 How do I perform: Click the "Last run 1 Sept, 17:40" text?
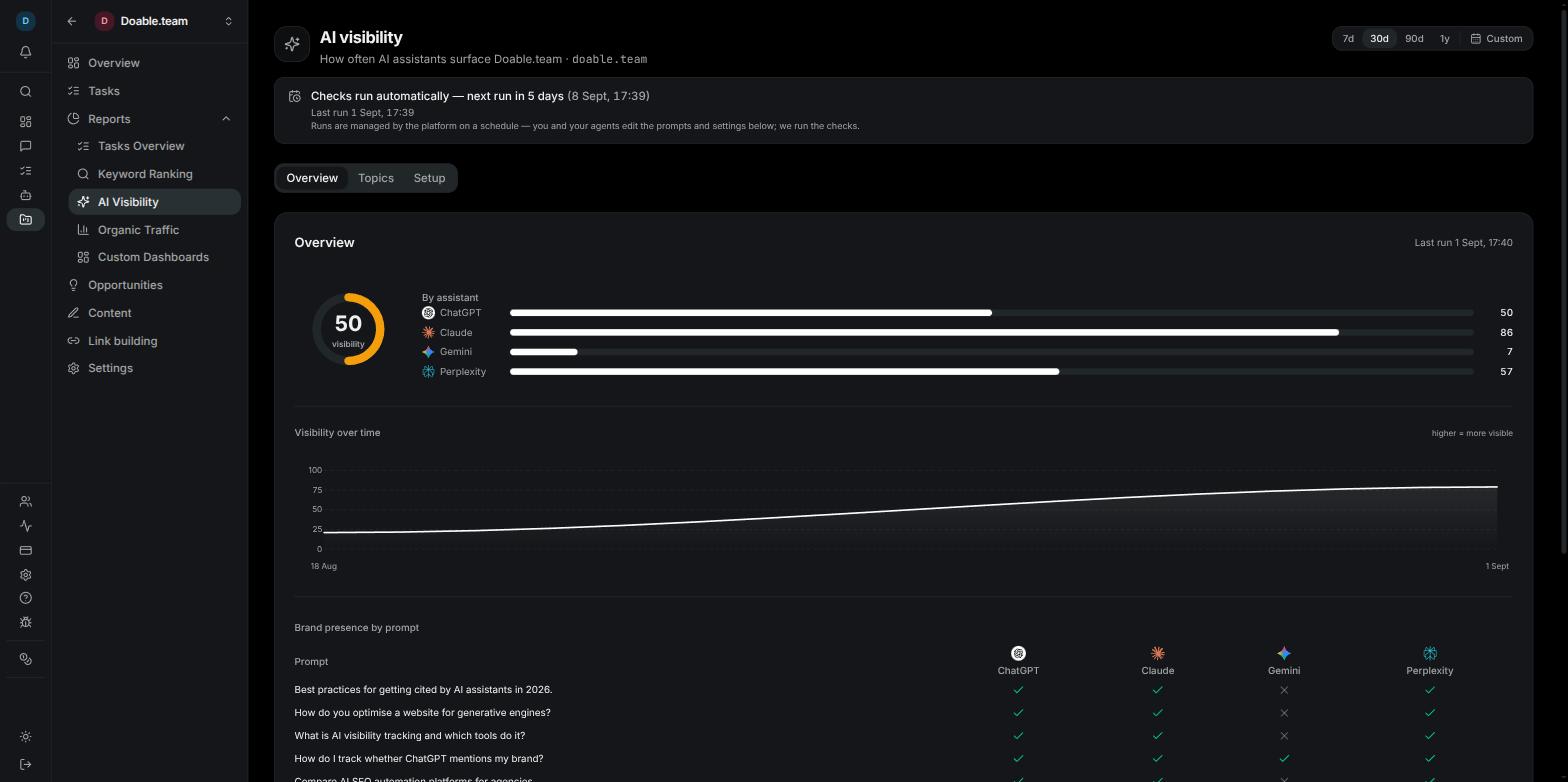(1463, 243)
